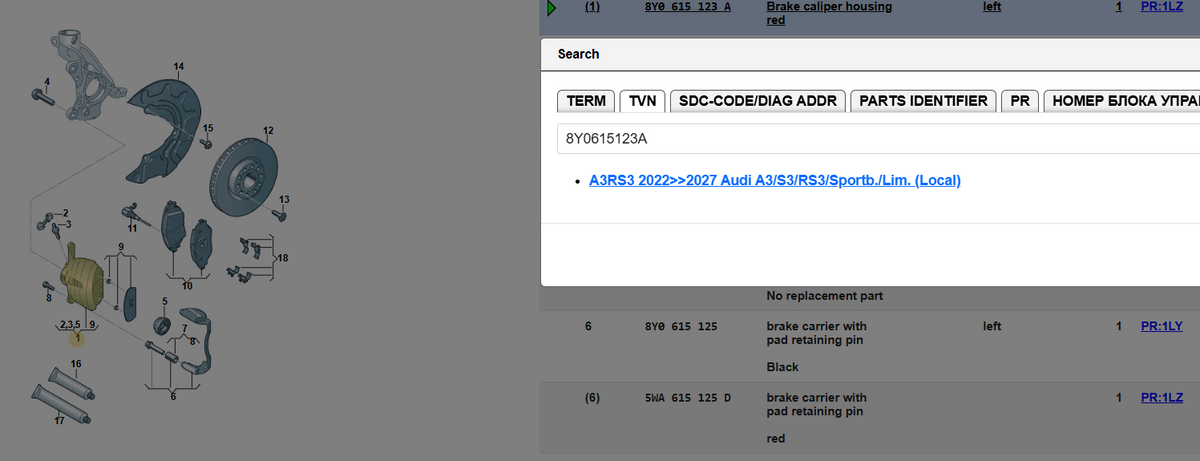Click the 'left' value in the 8Y0 615 125 row
The width and height of the screenshot is (1200, 461).
coord(992,326)
